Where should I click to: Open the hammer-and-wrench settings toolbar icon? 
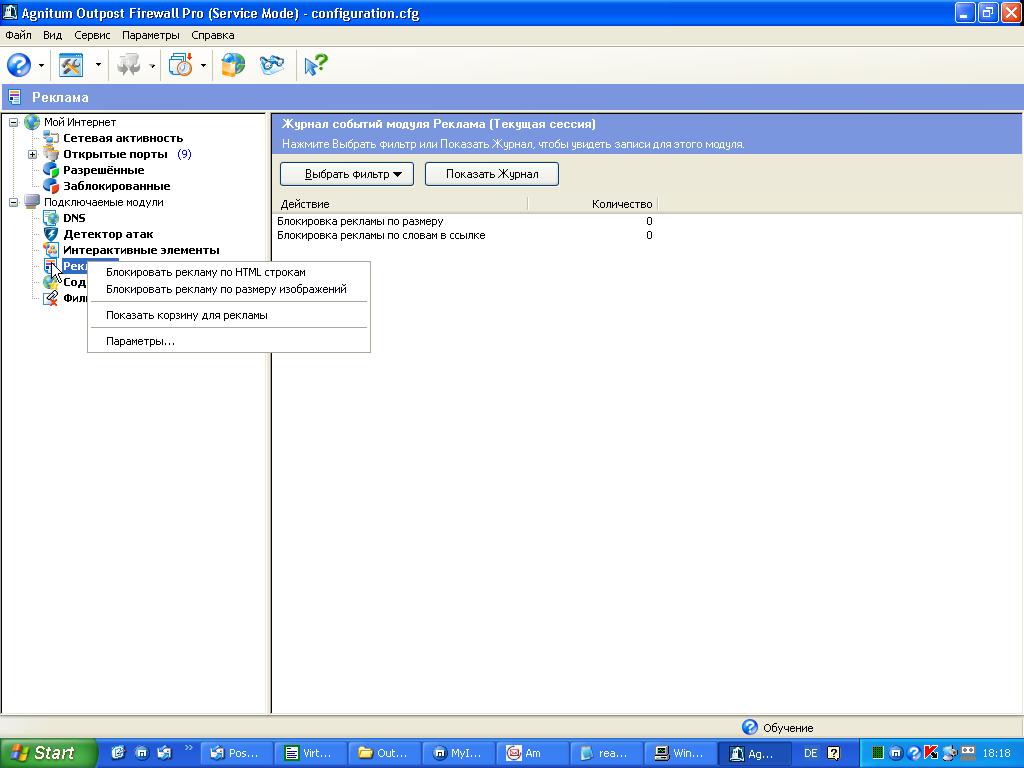(x=71, y=65)
